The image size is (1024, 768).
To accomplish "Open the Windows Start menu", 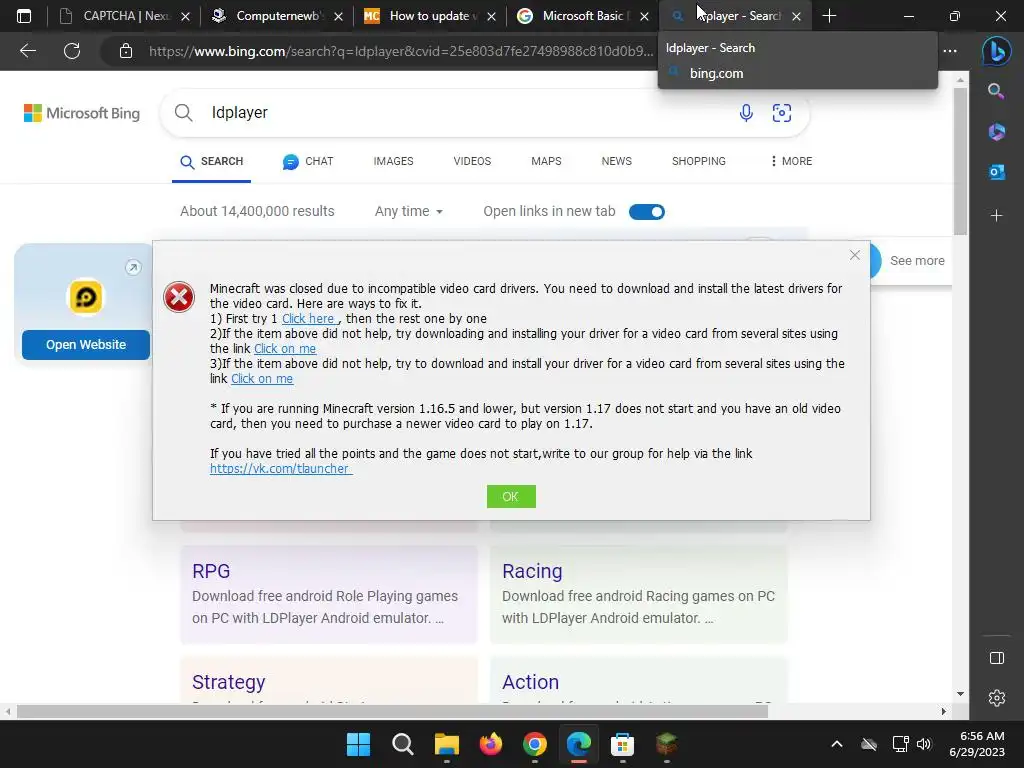I will (358, 744).
